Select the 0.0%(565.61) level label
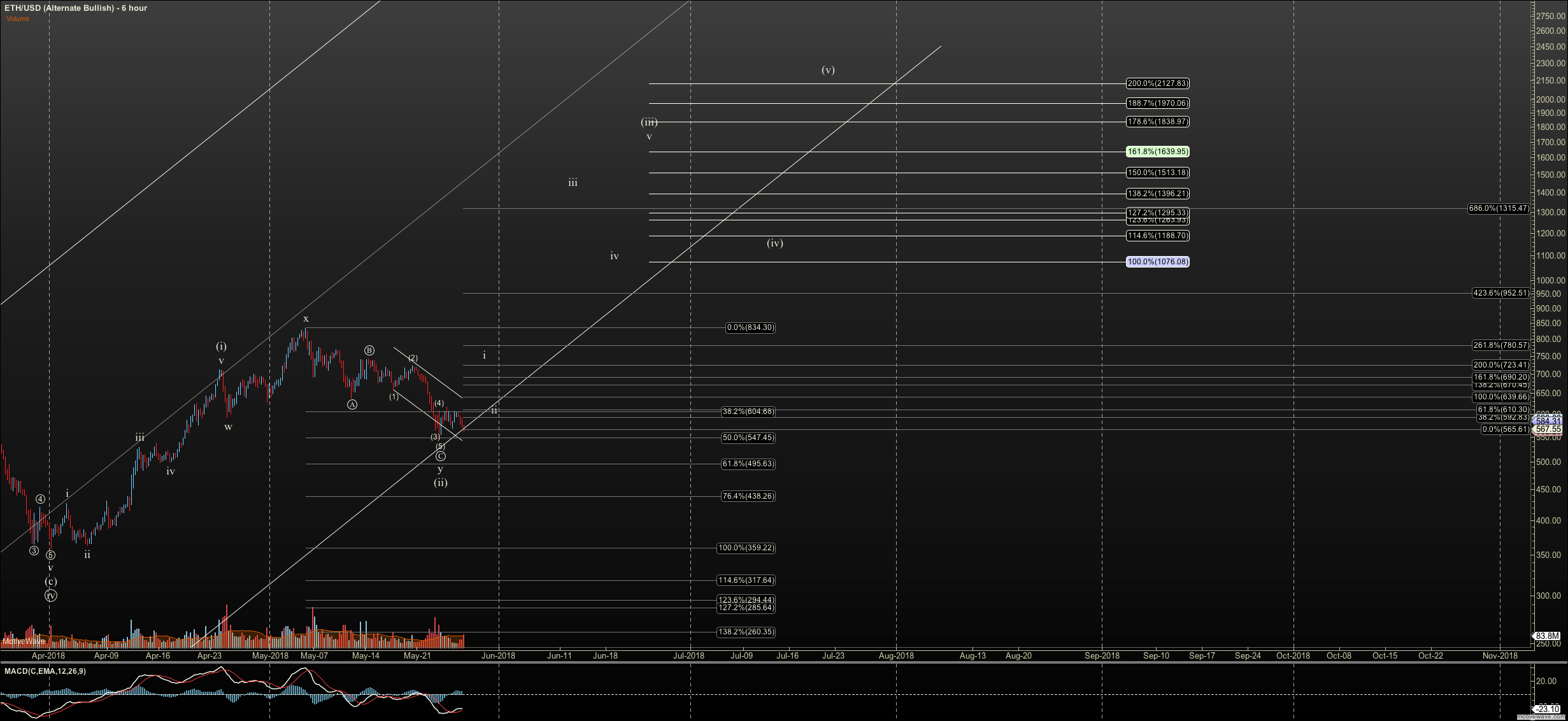This screenshot has width=1568, height=721. (1504, 429)
